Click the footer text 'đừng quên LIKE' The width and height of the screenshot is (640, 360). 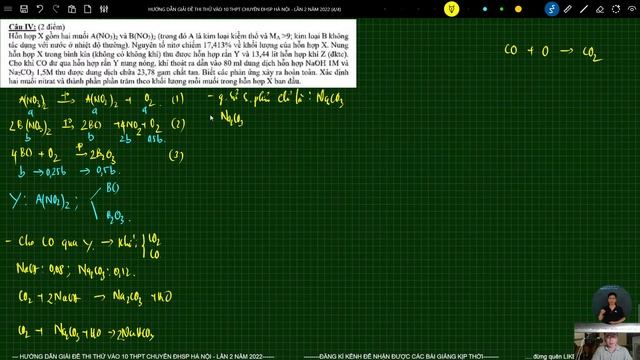553,356
